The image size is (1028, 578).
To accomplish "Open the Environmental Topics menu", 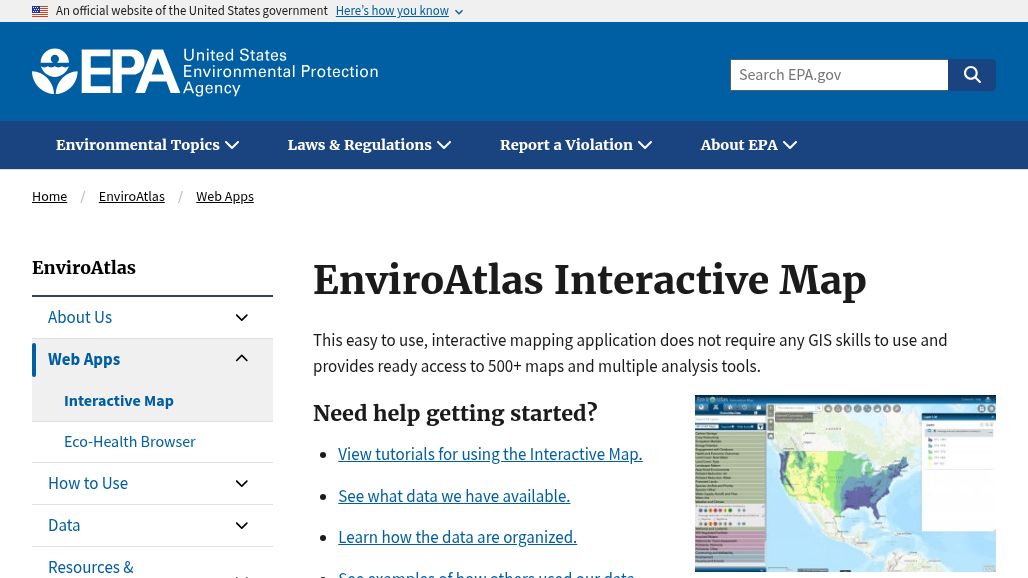I will 147,145.
